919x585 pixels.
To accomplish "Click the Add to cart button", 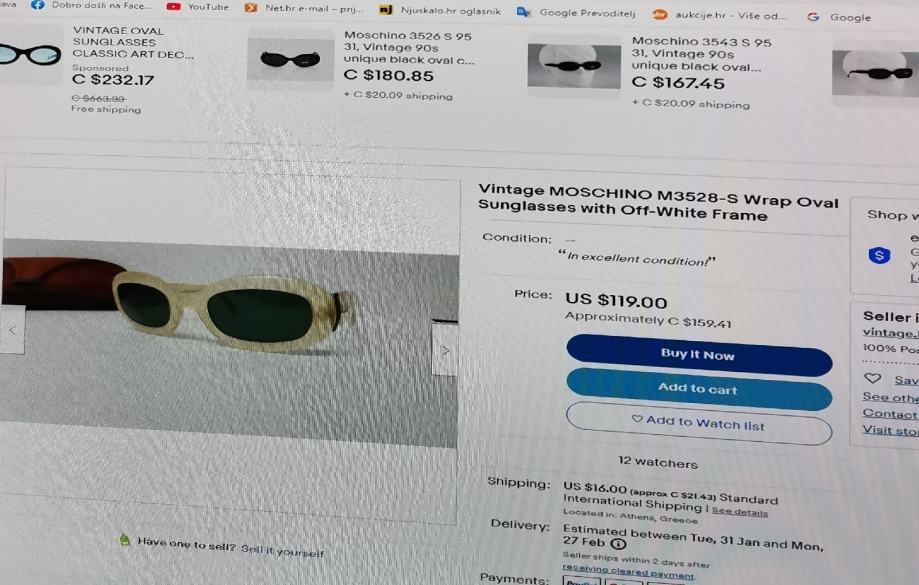I will click(x=699, y=389).
